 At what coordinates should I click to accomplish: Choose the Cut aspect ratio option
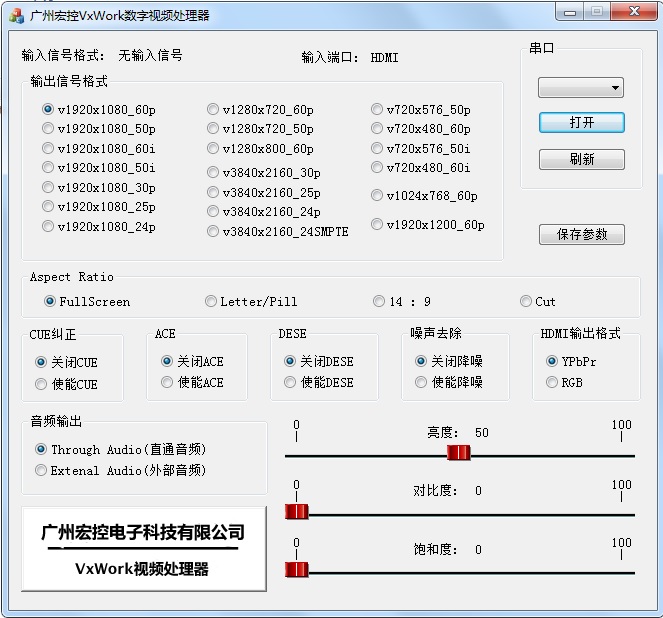[x=526, y=301]
